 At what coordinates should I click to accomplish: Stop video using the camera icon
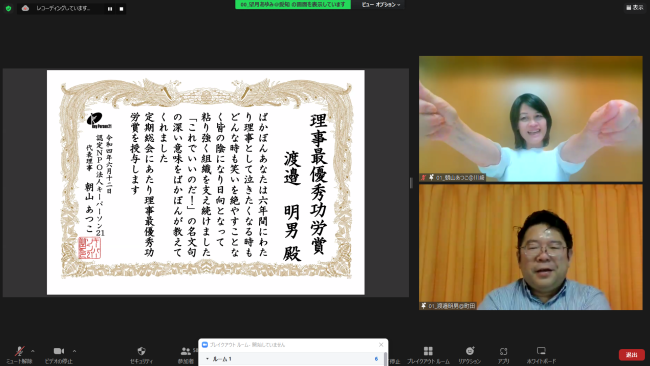(59, 355)
